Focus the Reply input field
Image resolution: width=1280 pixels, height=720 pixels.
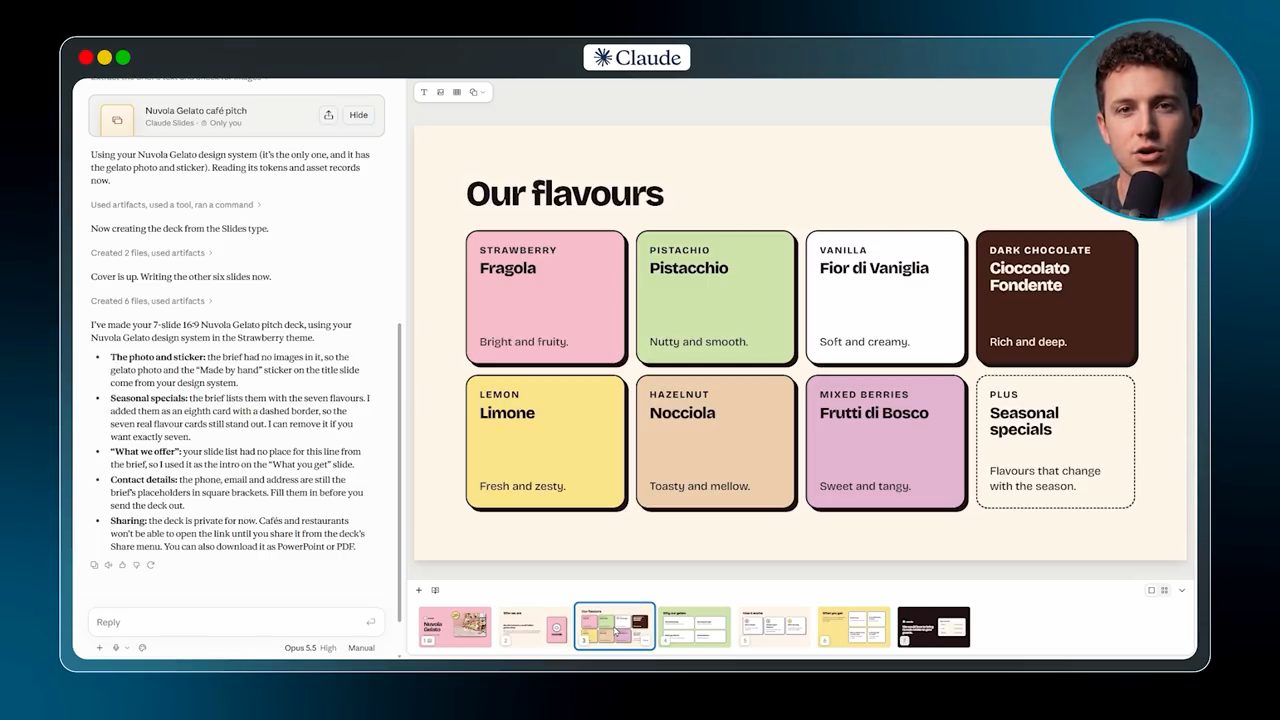pyautogui.click(x=236, y=622)
